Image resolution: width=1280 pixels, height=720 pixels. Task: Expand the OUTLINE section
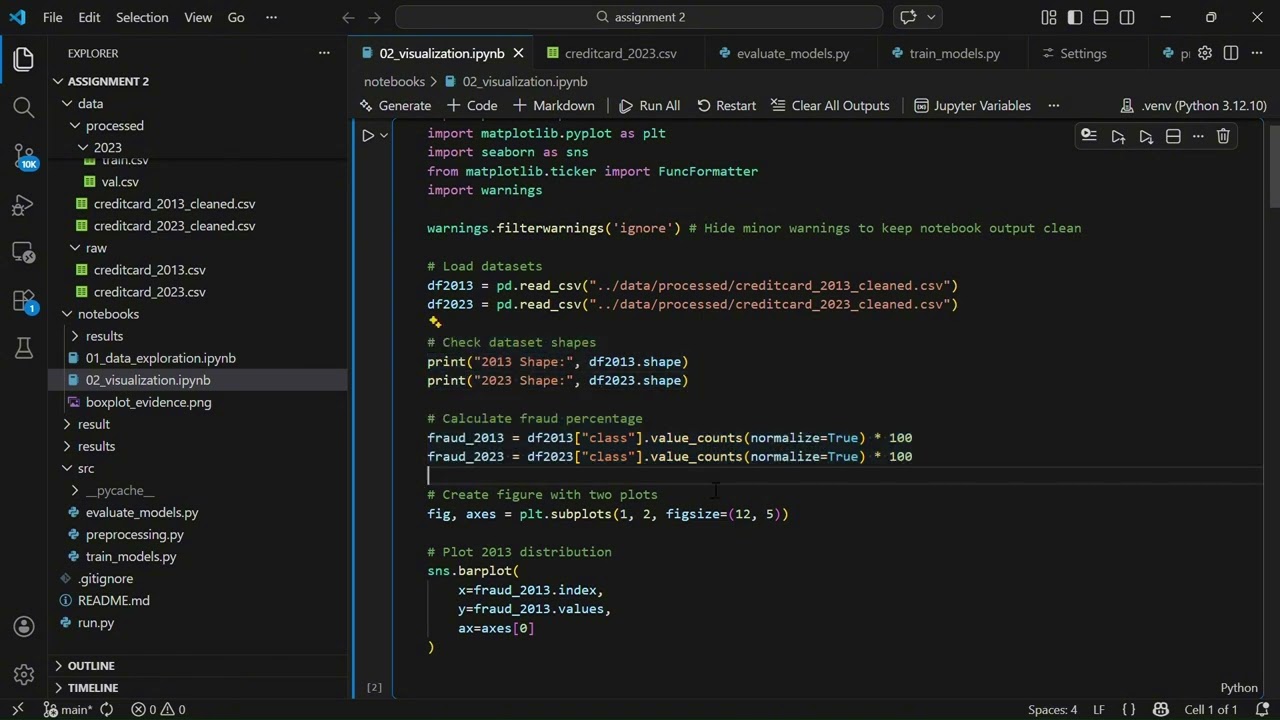tap(198, 665)
